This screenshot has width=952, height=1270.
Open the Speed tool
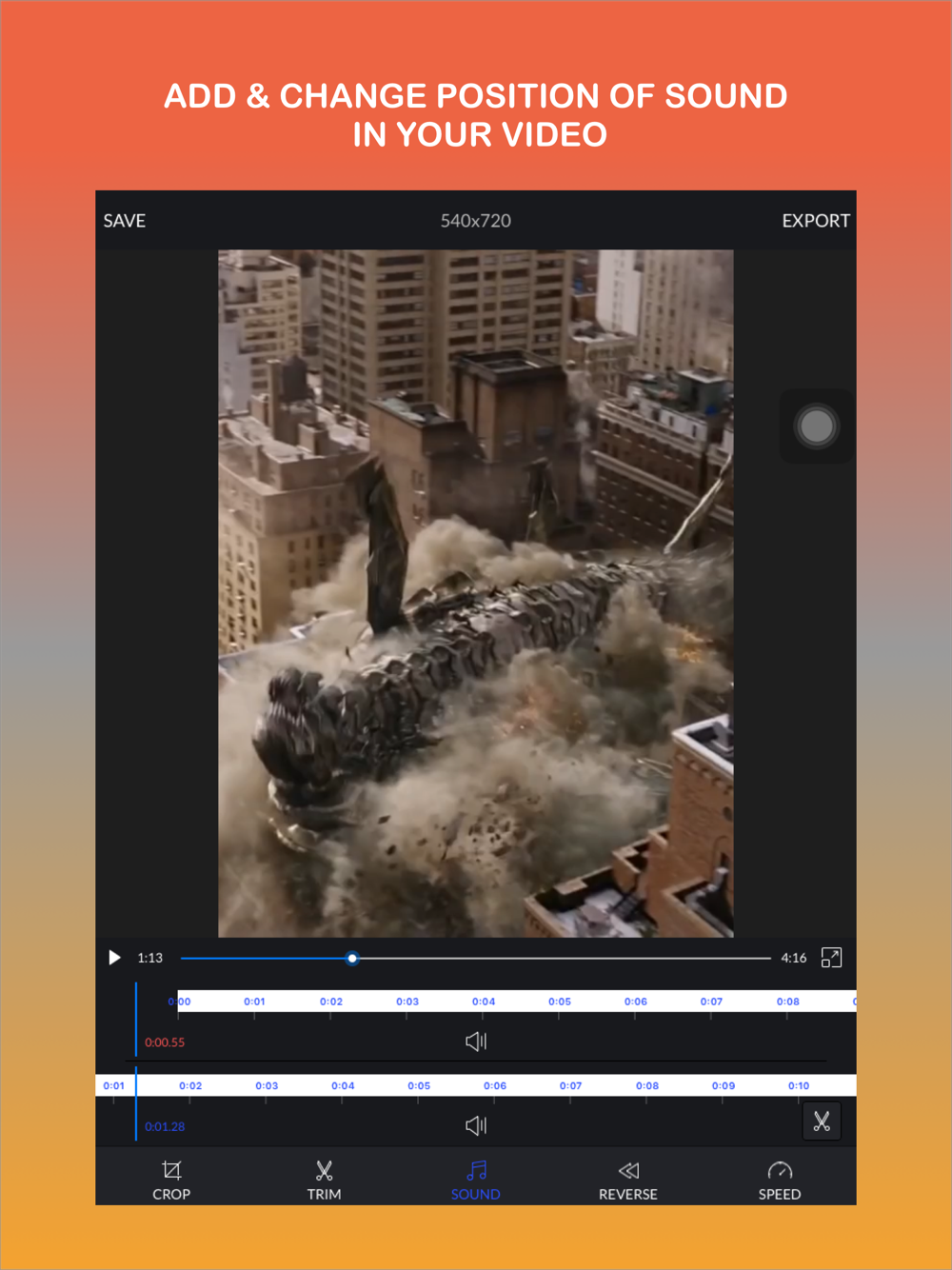coord(780,1181)
